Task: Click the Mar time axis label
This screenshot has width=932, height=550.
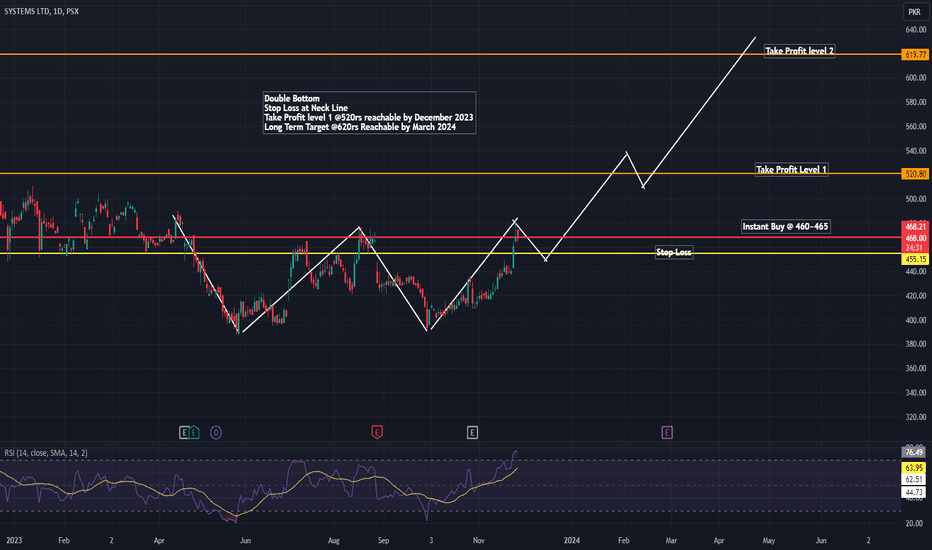Action: pyautogui.click(x=671, y=540)
